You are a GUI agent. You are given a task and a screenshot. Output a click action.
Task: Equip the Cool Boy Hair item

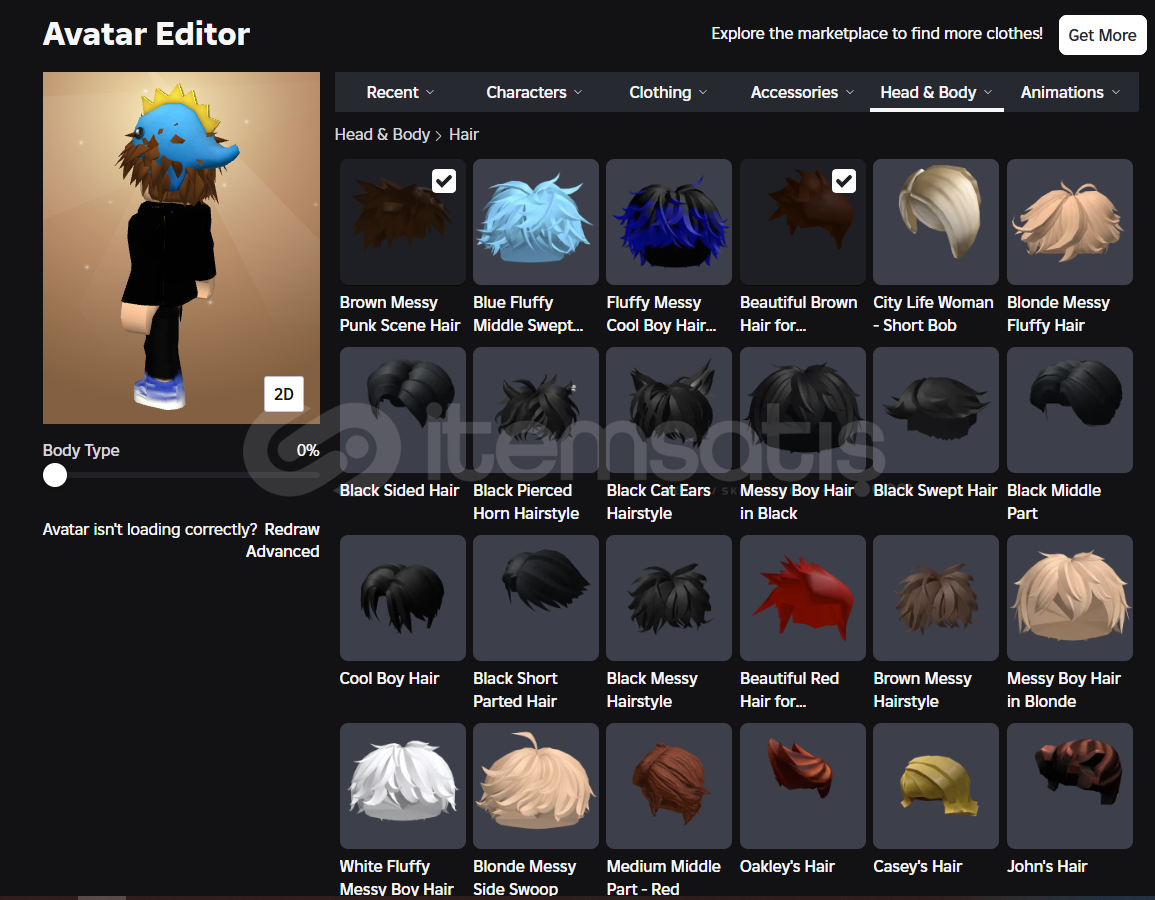(402, 597)
